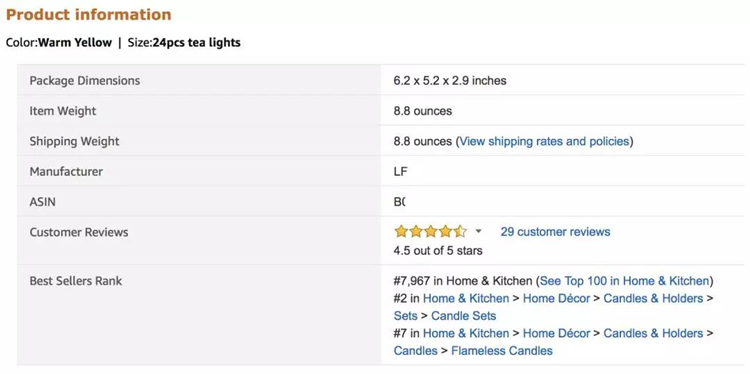This screenshot has height=374, width=750.
Task: Click the Product information heading
Action: click(x=88, y=15)
